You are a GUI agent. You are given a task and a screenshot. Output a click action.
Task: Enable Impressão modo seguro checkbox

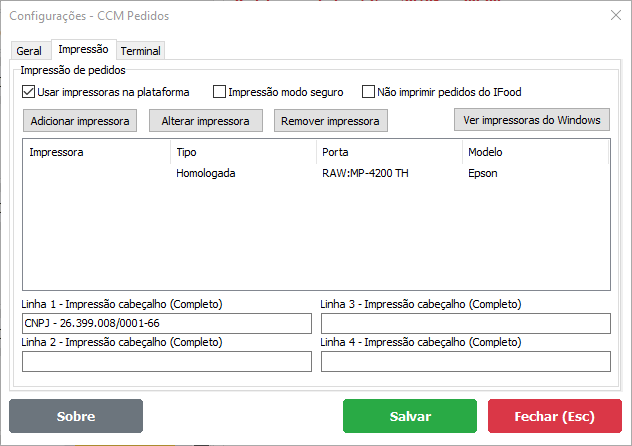[220, 92]
